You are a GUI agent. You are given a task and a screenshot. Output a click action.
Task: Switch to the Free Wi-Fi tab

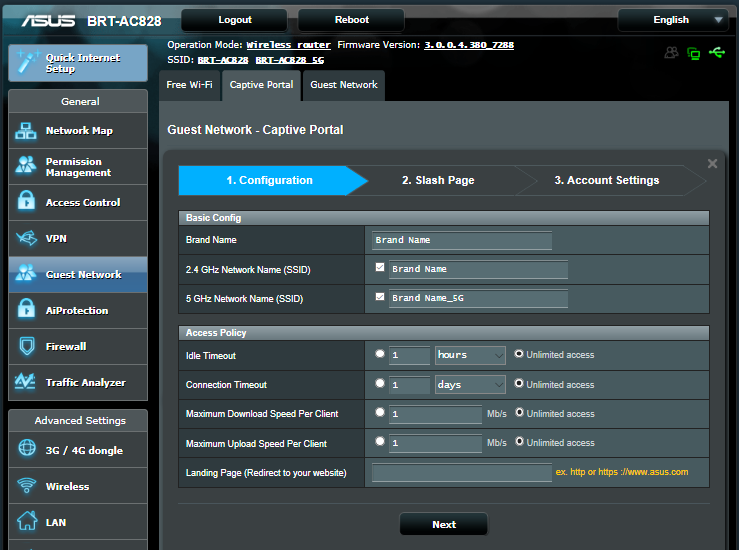click(x=189, y=85)
